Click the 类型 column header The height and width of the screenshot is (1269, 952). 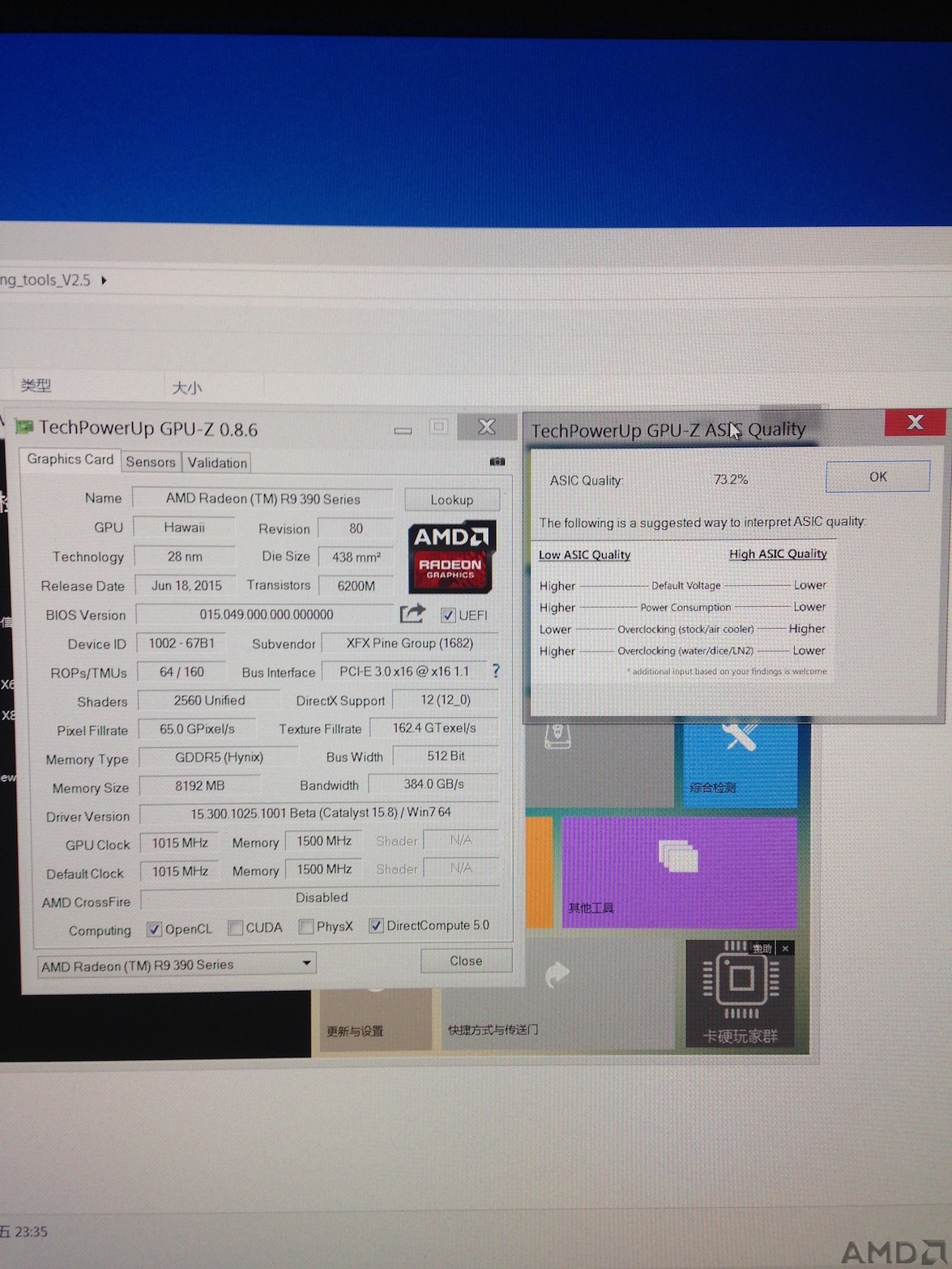pyautogui.click(x=36, y=385)
